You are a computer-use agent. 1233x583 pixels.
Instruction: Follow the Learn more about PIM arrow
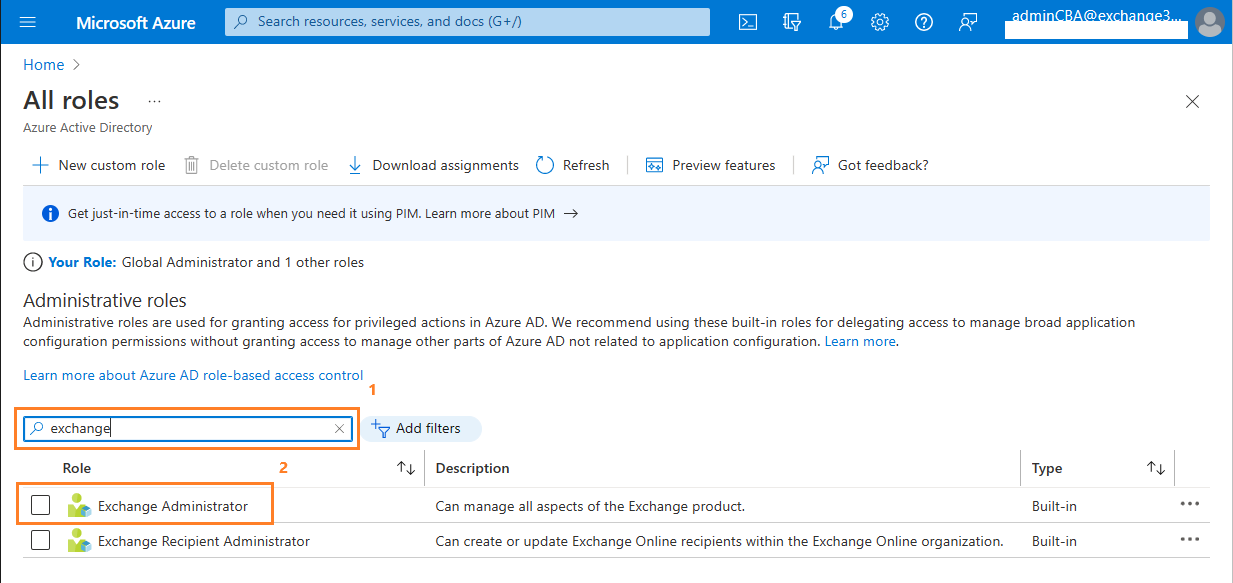(x=571, y=213)
